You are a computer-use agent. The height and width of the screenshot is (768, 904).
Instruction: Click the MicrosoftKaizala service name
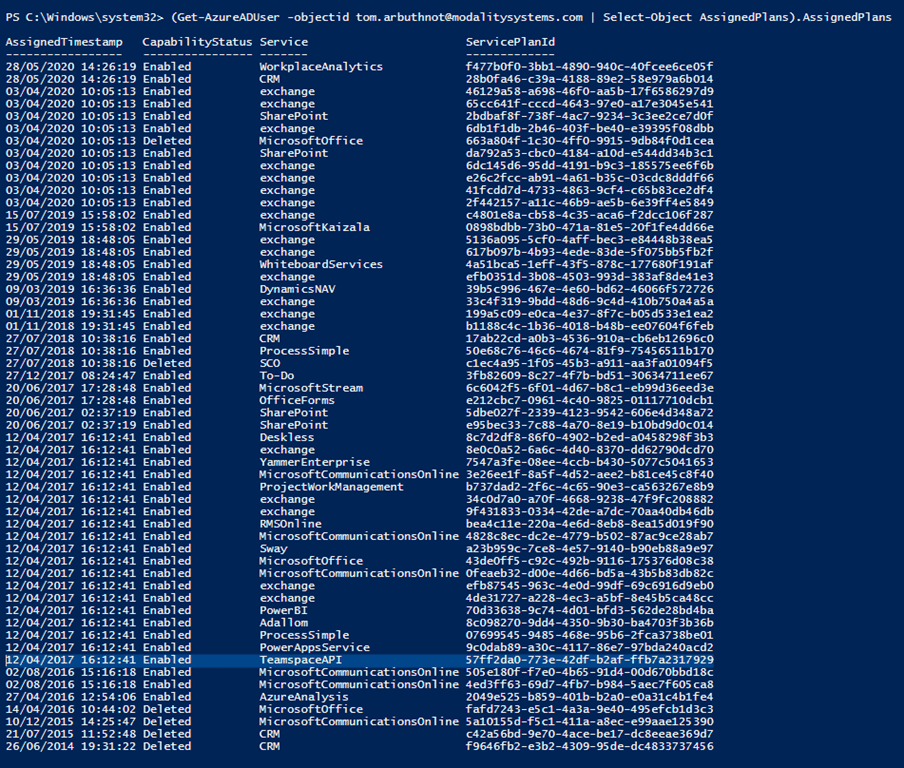[314, 227]
